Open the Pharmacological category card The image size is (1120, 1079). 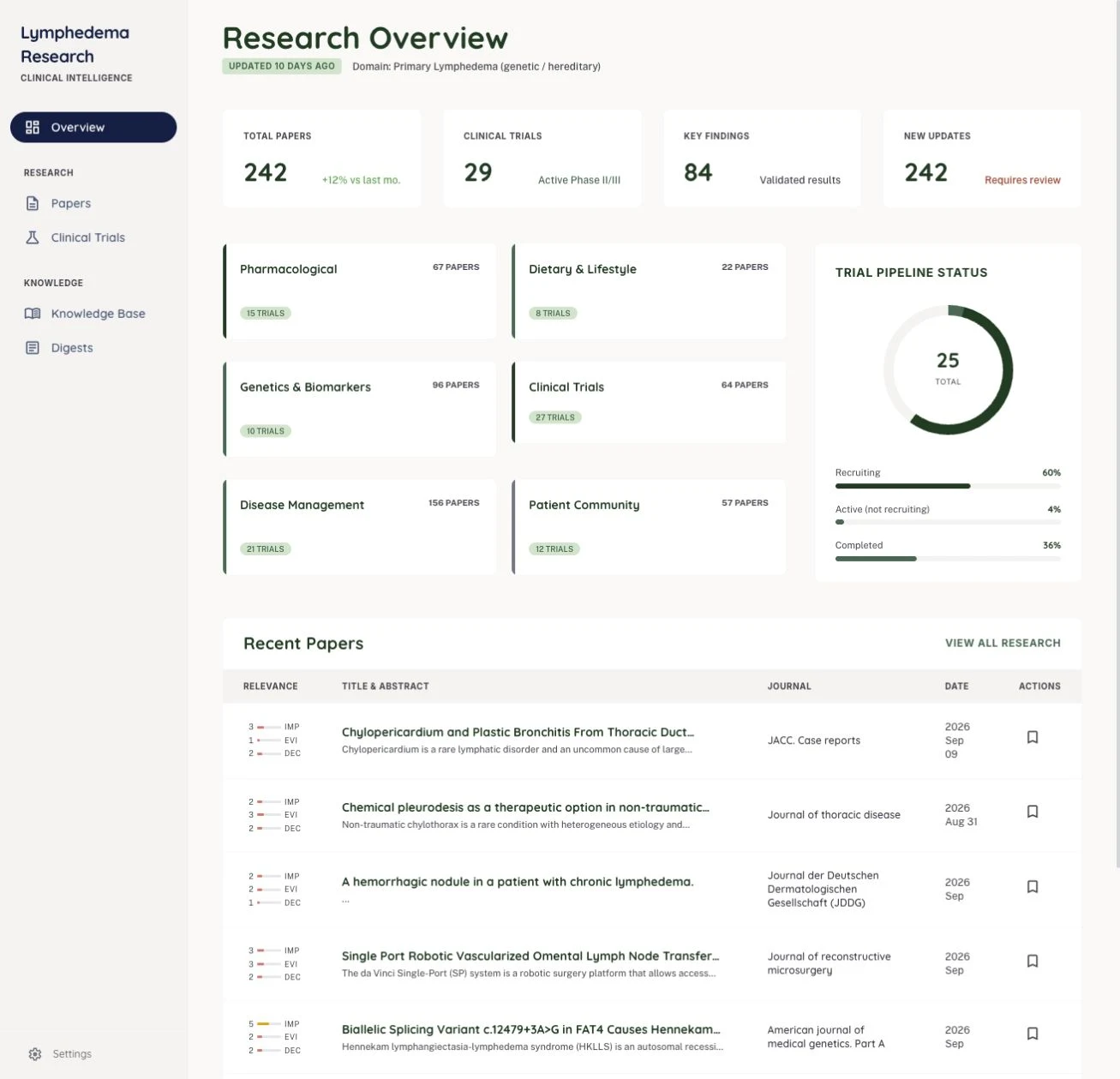(x=360, y=291)
